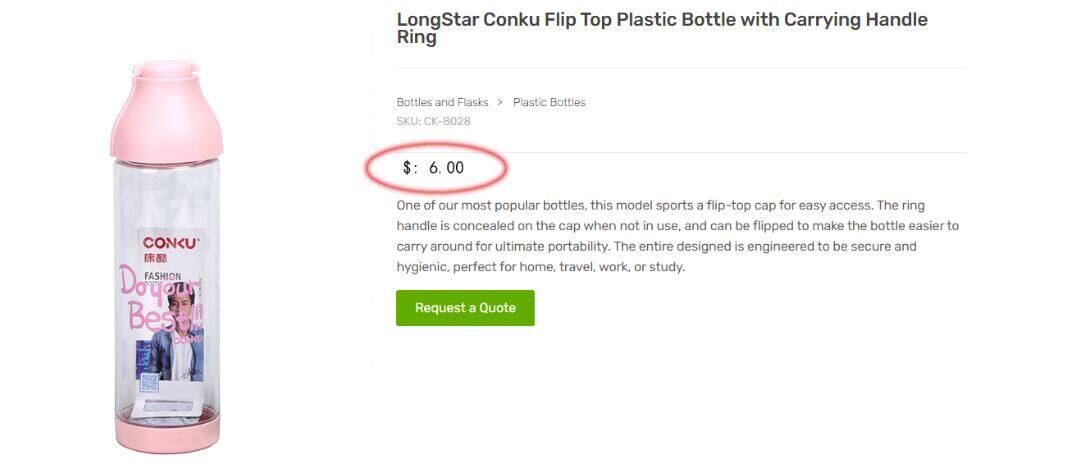The width and height of the screenshot is (1066, 467).
Task: Click the dollar sign in the price
Action: point(407,168)
